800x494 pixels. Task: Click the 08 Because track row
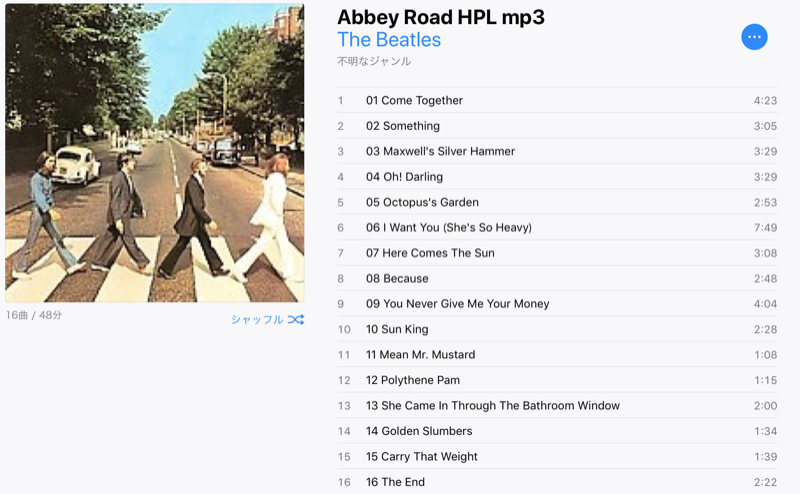coord(557,279)
